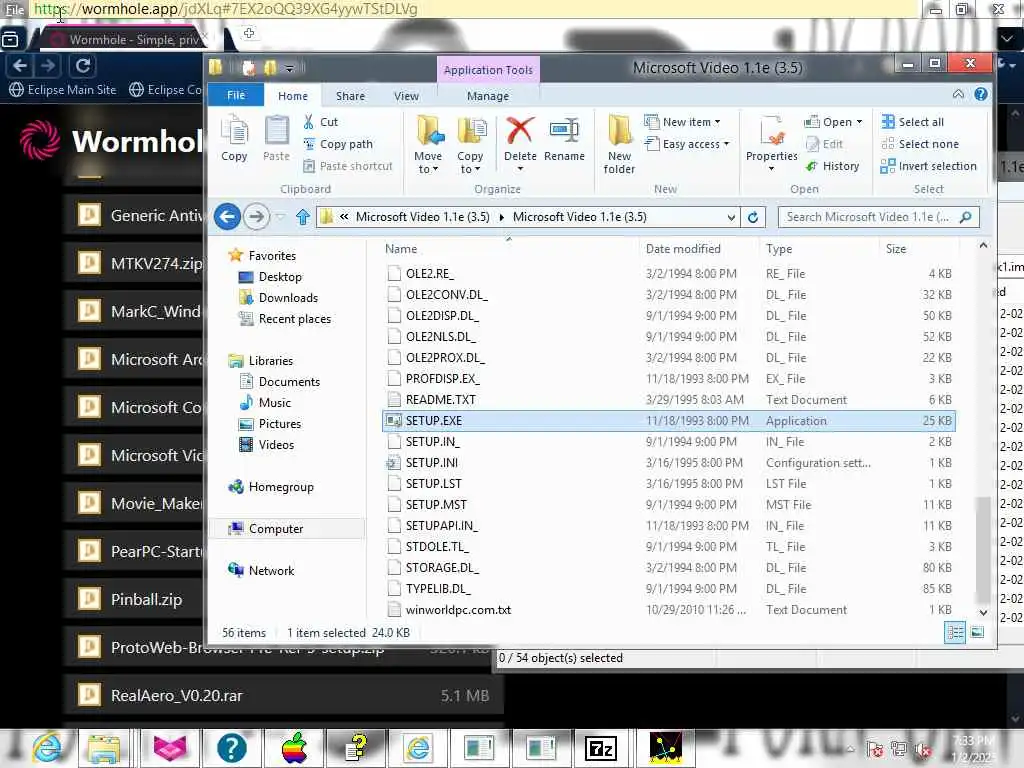
Task: Expand the New item dropdown
Action: coord(682,121)
